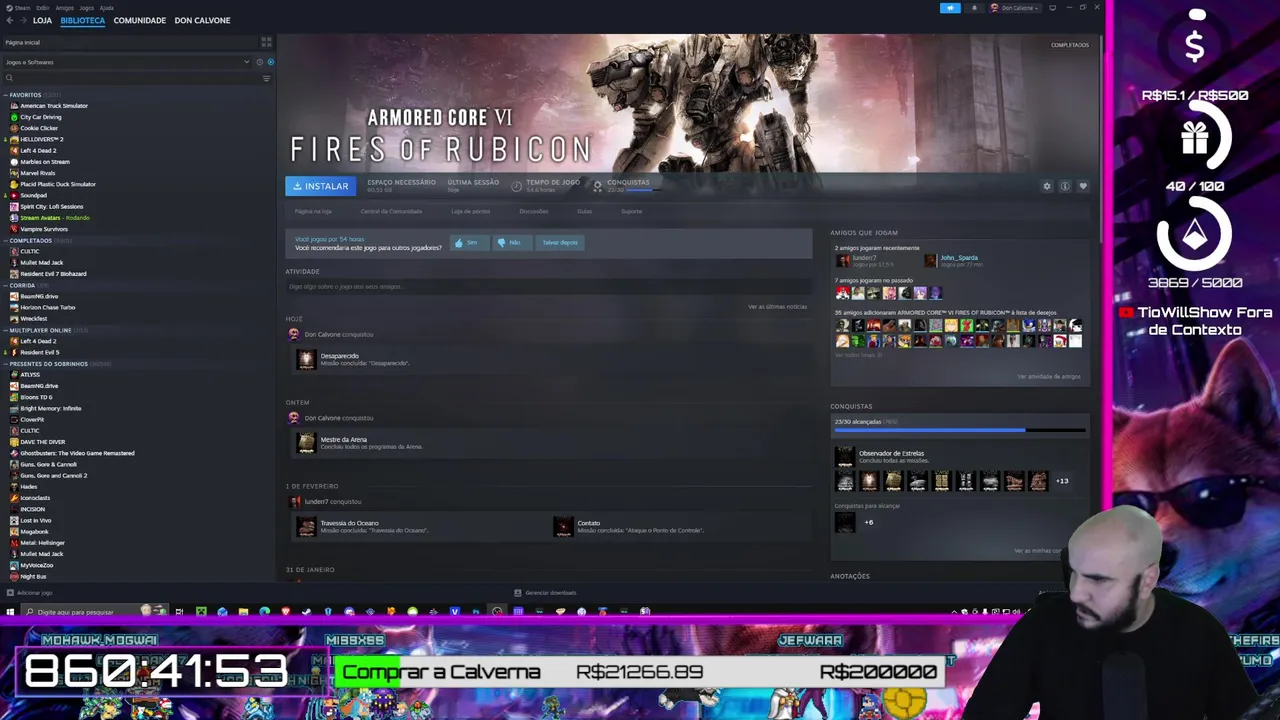Open the Ajuda menu
Screen dimensions: 1280x720
pos(106,8)
